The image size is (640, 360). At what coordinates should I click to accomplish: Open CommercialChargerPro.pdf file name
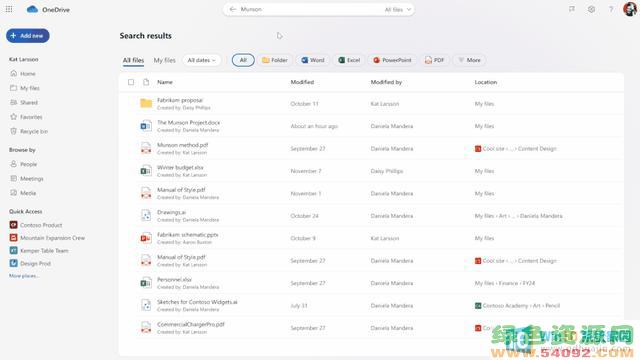[x=191, y=324]
